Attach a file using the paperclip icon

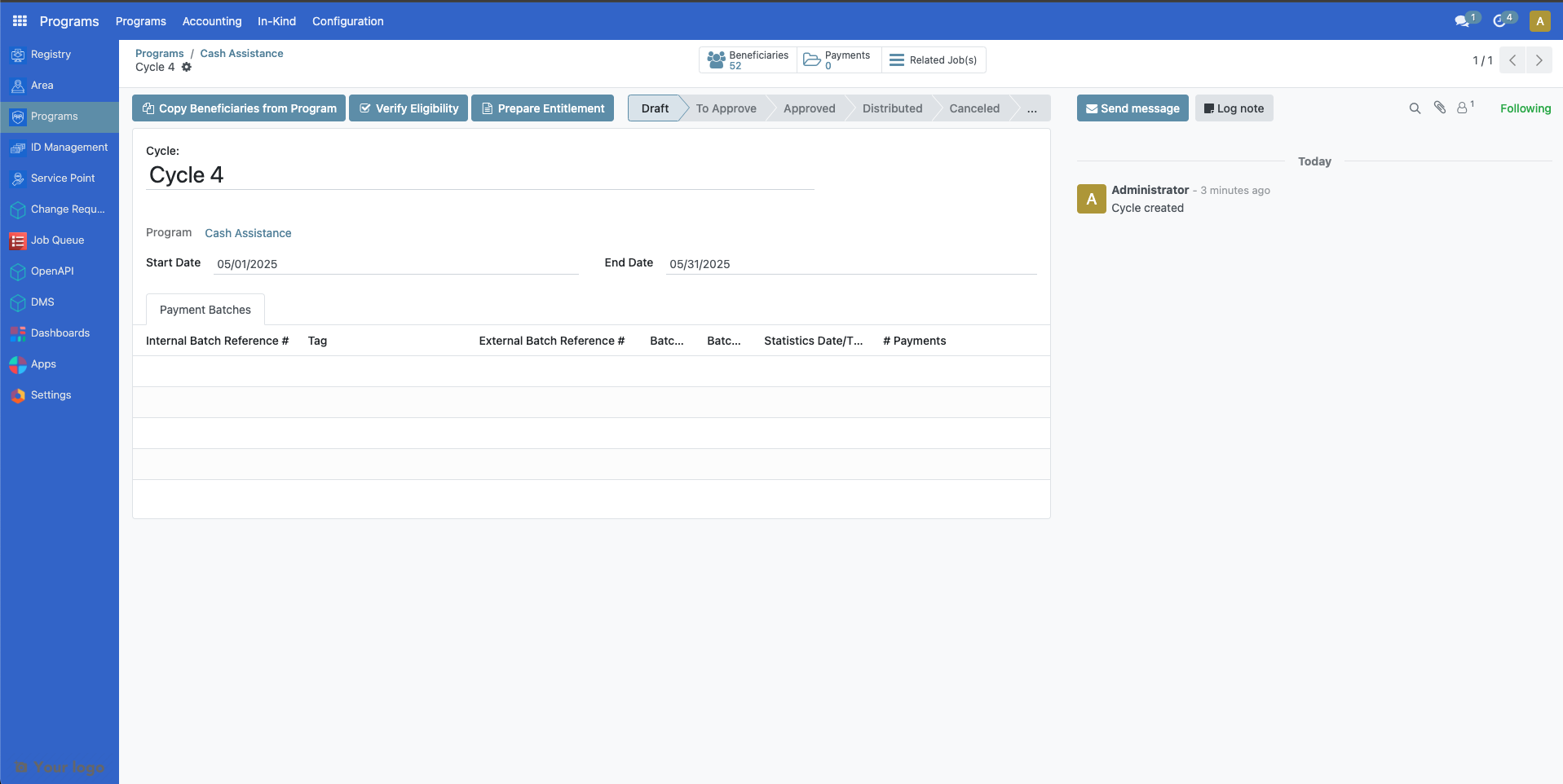1439,107
